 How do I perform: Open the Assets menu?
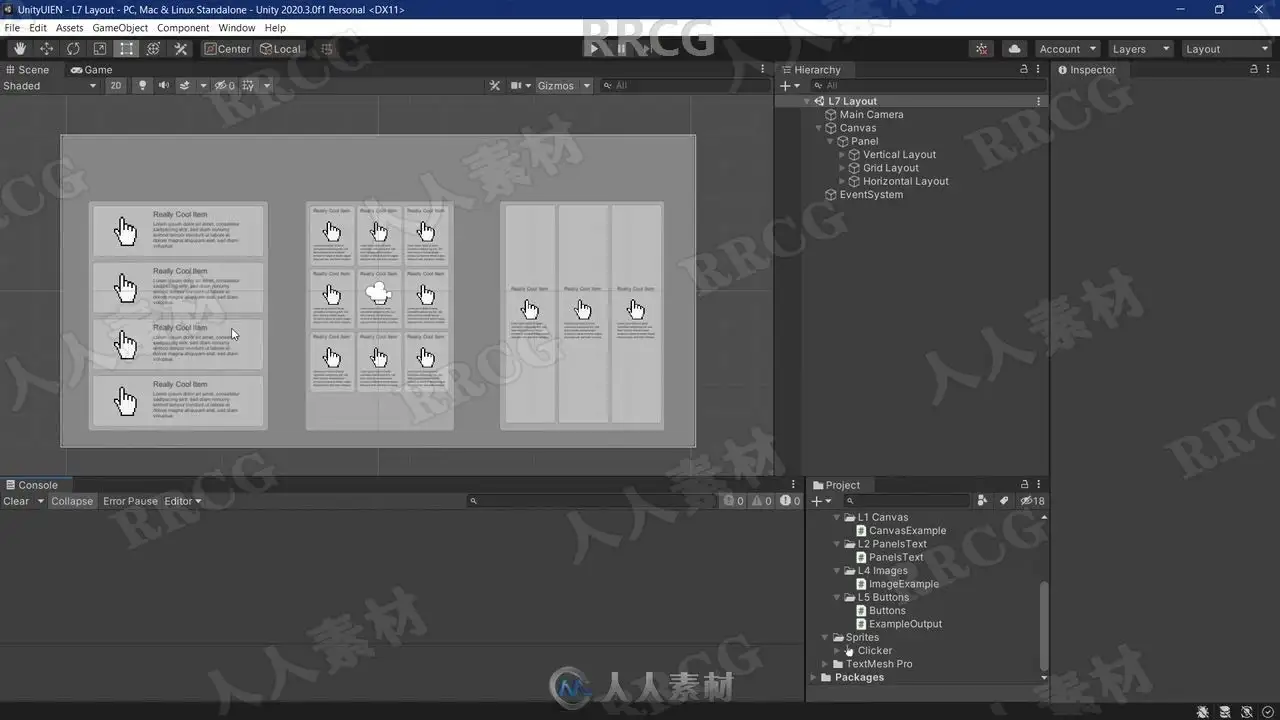70,28
